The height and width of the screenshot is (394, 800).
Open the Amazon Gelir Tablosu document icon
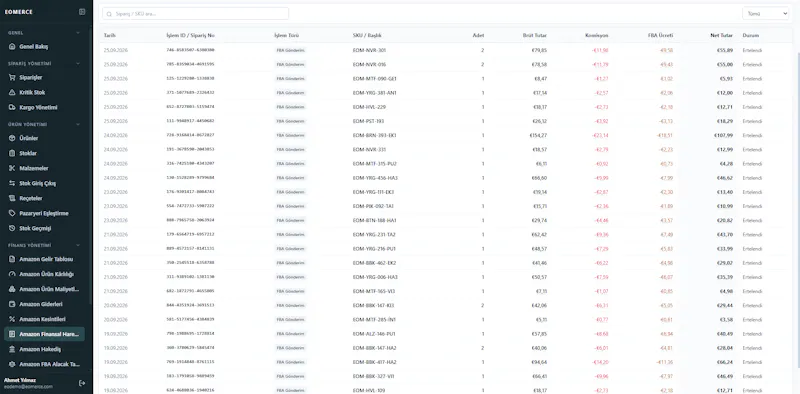tap(12, 259)
